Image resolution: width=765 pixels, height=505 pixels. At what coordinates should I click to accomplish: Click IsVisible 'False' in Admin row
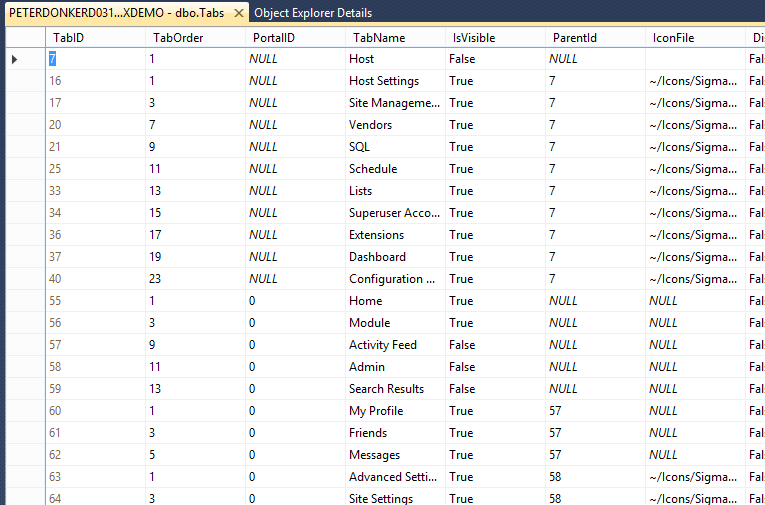[495, 367]
